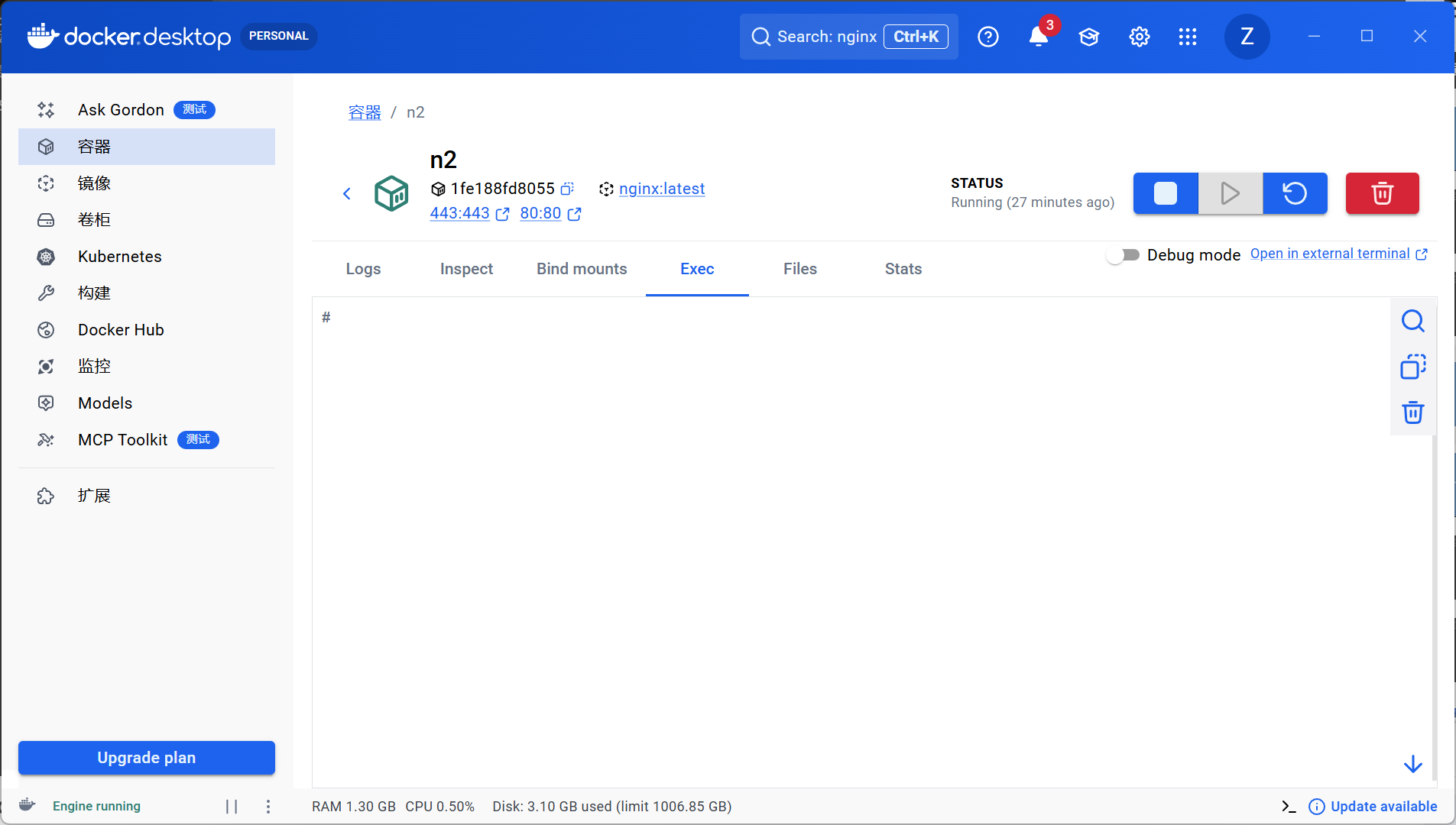The height and width of the screenshot is (825, 1456).
Task: Open the 监控 monitoring section
Action: (x=146, y=367)
